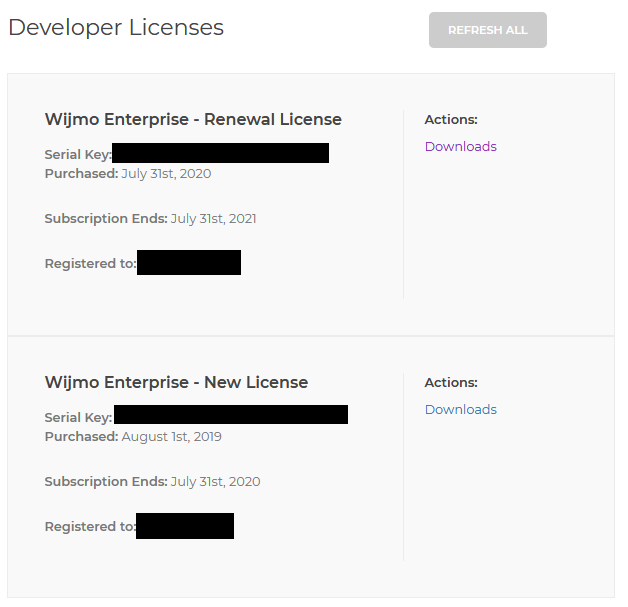This screenshot has height=607, width=628.
Task: Click 'Subscription Ends:' label in Renewal License
Action: tap(106, 219)
